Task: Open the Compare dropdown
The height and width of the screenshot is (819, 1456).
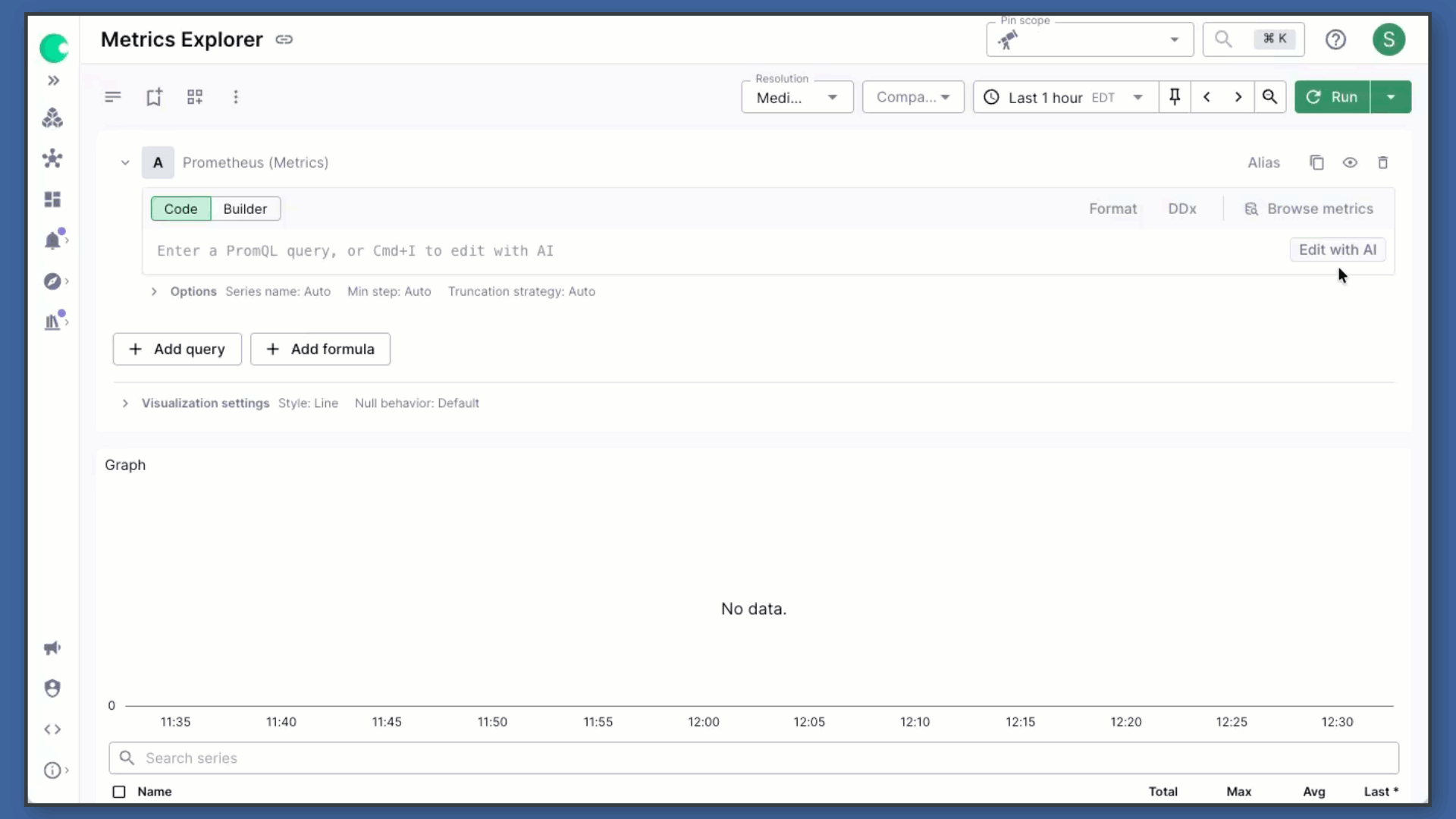Action: pos(913,97)
